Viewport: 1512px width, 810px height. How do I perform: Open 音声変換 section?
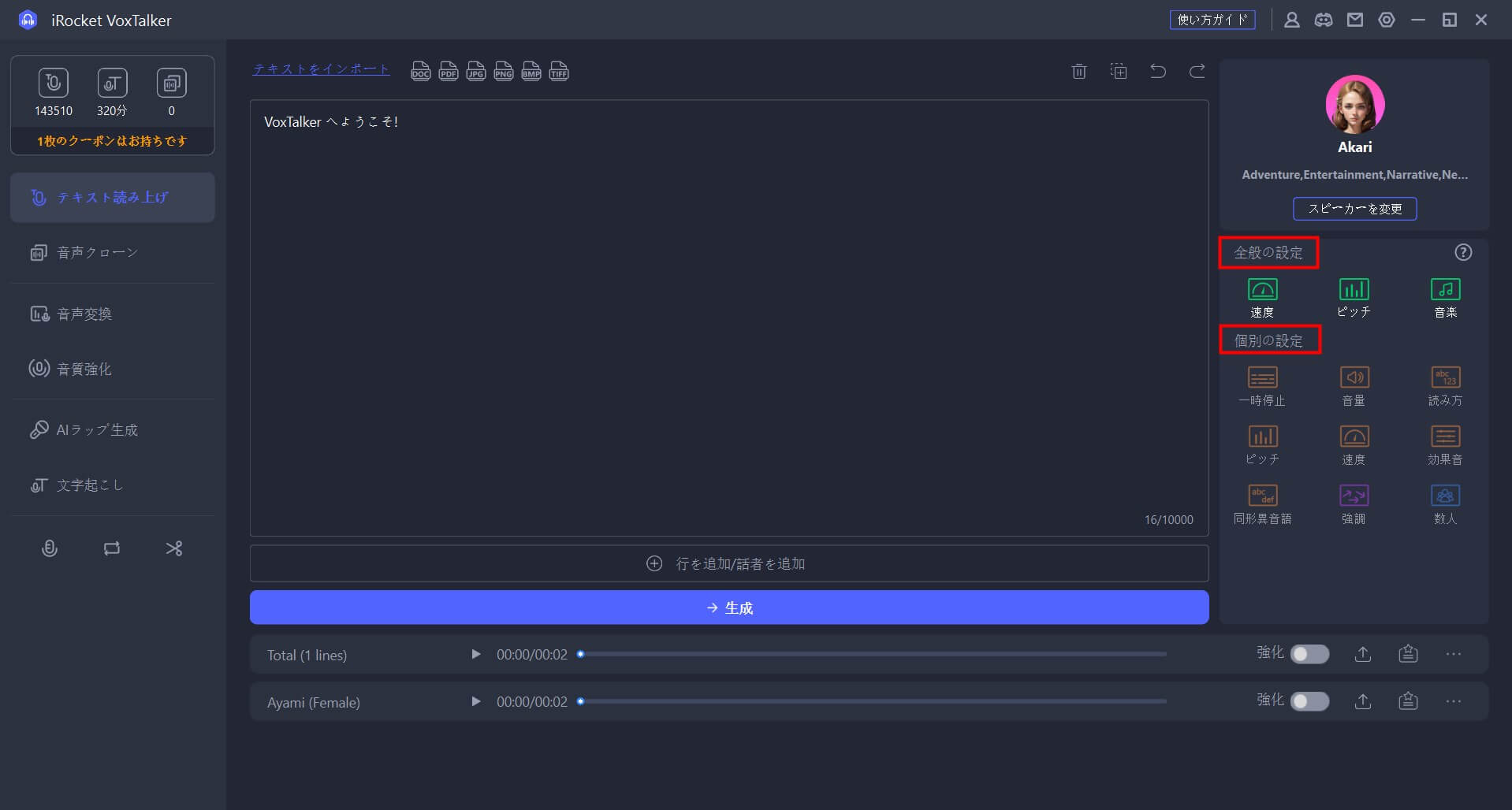coord(113,314)
